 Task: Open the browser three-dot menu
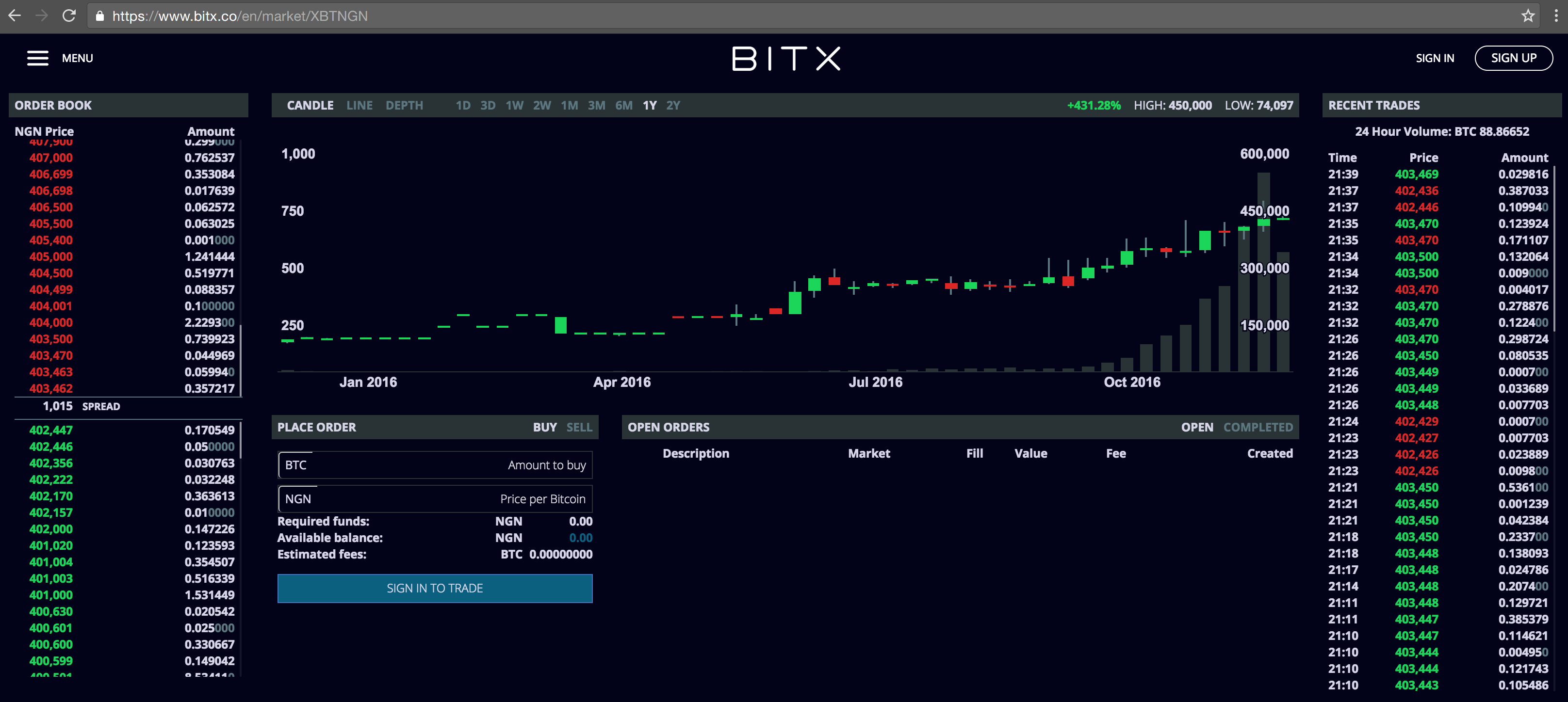[x=1556, y=16]
